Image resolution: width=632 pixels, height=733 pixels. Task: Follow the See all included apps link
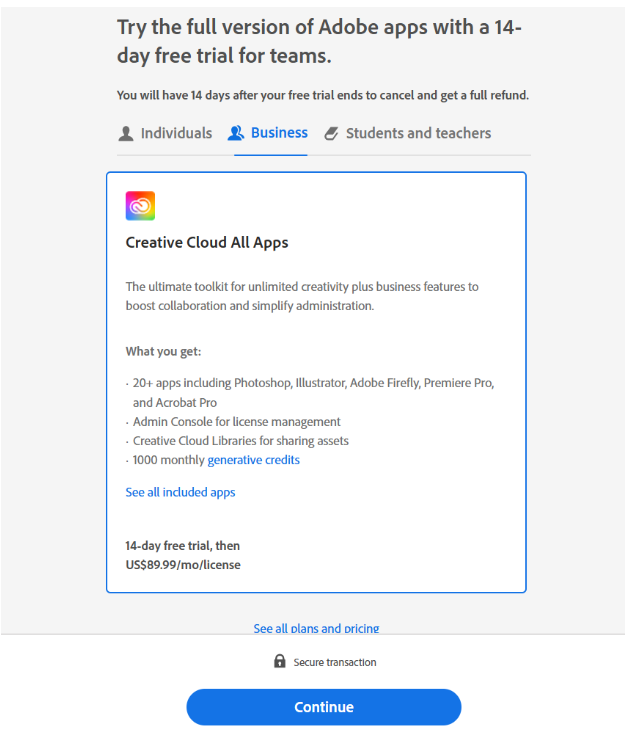(x=180, y=492)
